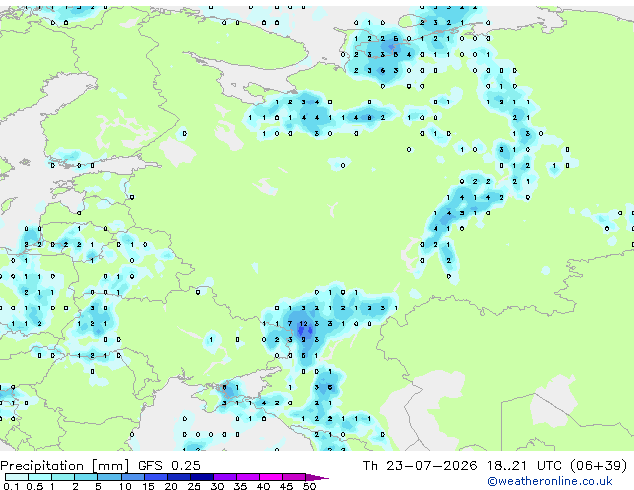This screenshot has width=634, height=490.
Task: Click the Th 23-07-2026 date text
Action: [420, 466]
